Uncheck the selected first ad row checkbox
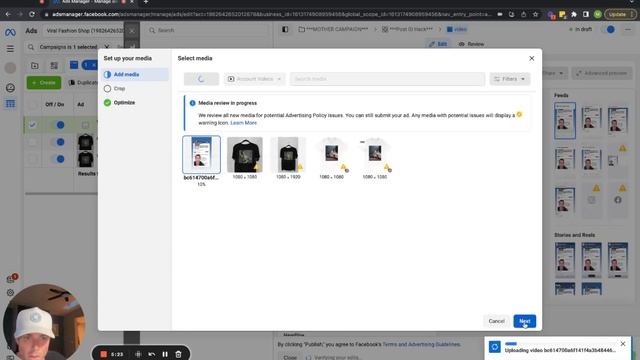The height and width of the screenshot is (360, 640). (x=33, y=125)
